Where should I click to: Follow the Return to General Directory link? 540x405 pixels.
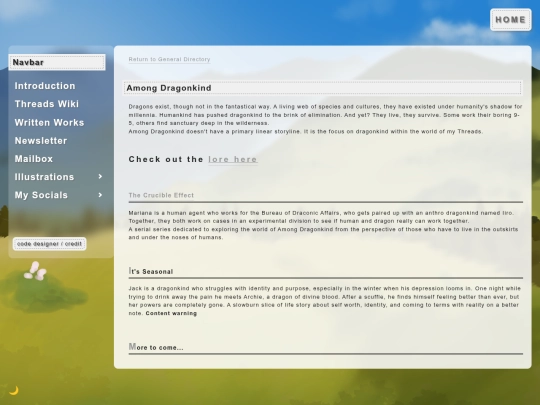click(169, 59)
